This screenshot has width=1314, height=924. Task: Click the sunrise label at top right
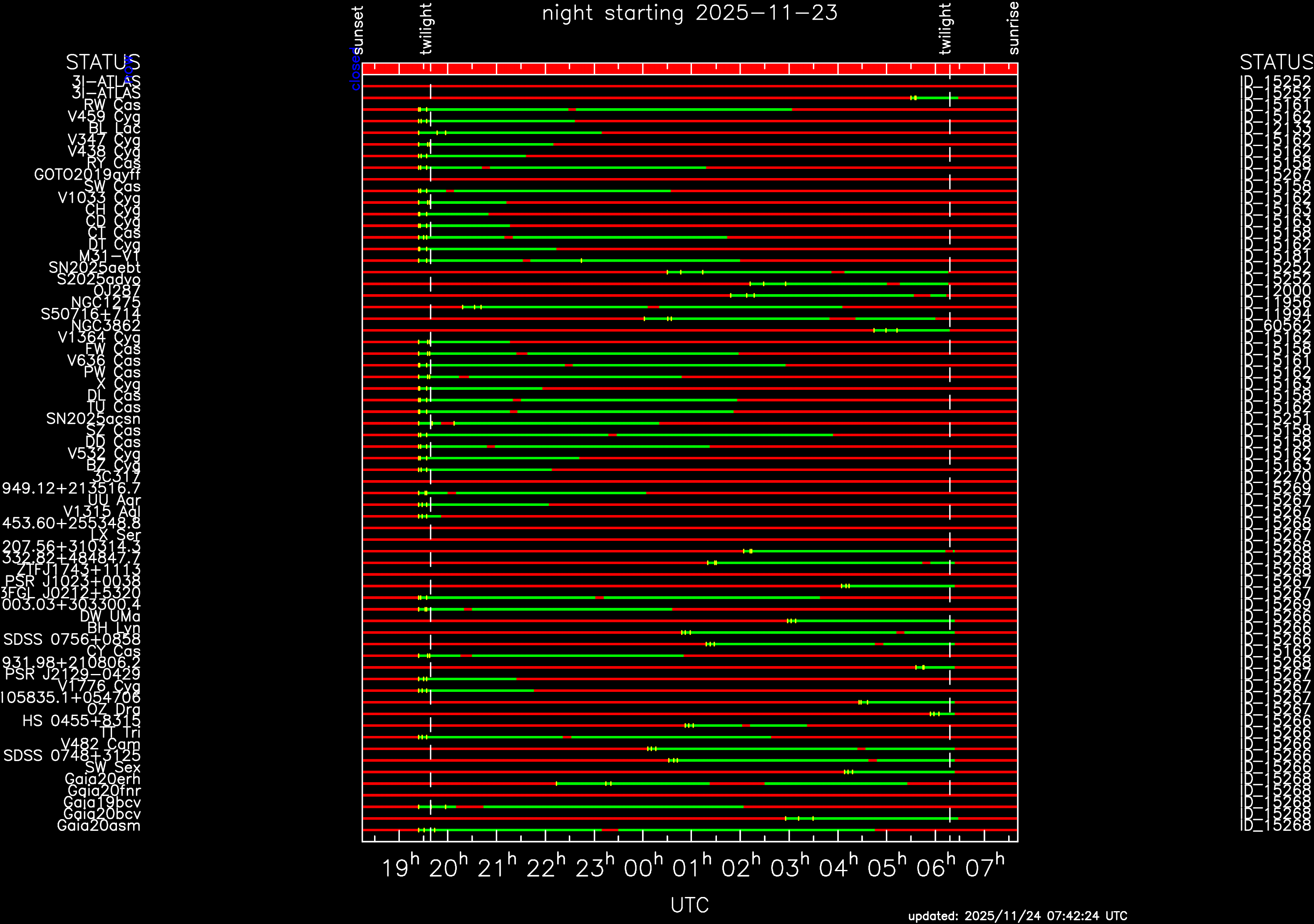(x=1014, y=28)
